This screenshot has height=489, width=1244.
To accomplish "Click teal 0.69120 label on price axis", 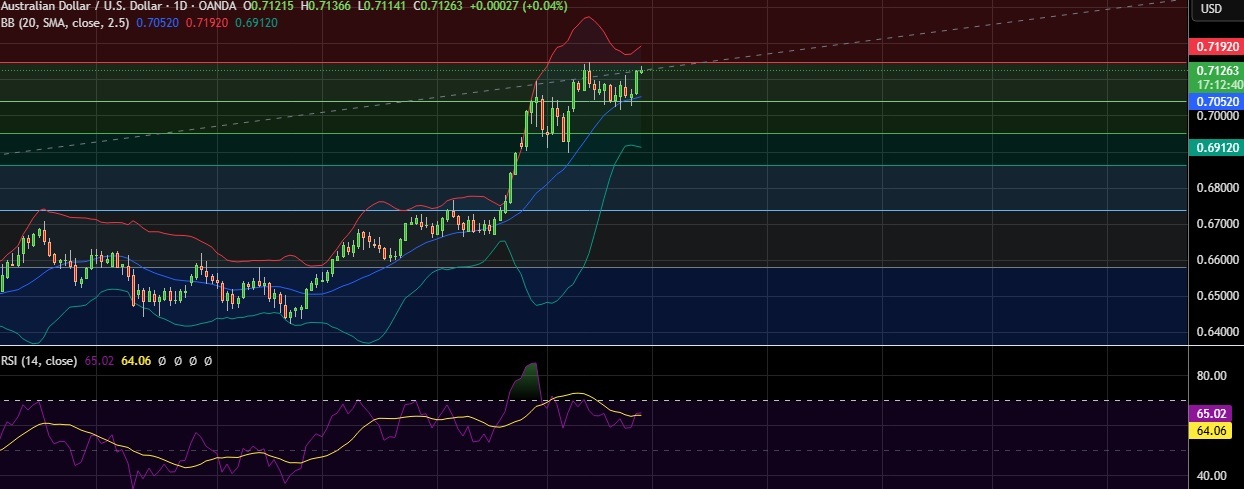I will 1215,147.
